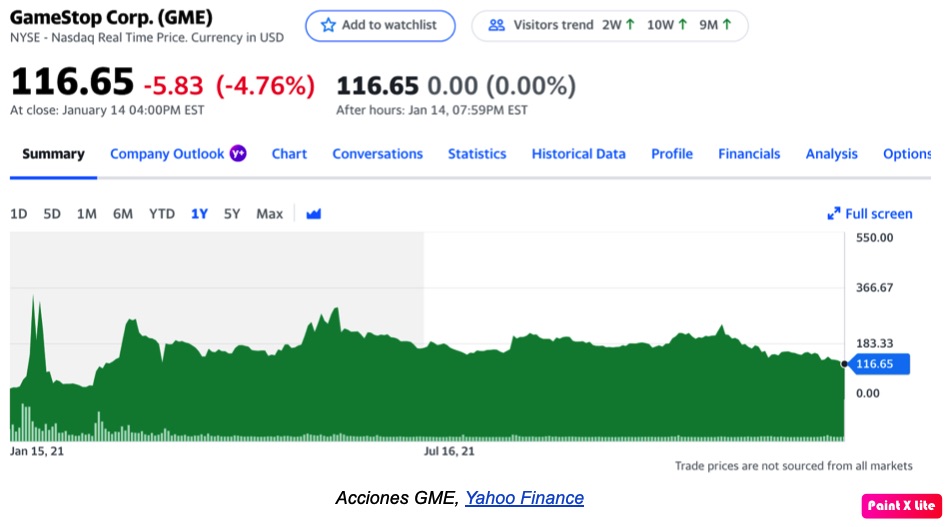Click the 116.65 current price marker on chart
The width and height of the screenshot is (952, 527).
(879, 364)
